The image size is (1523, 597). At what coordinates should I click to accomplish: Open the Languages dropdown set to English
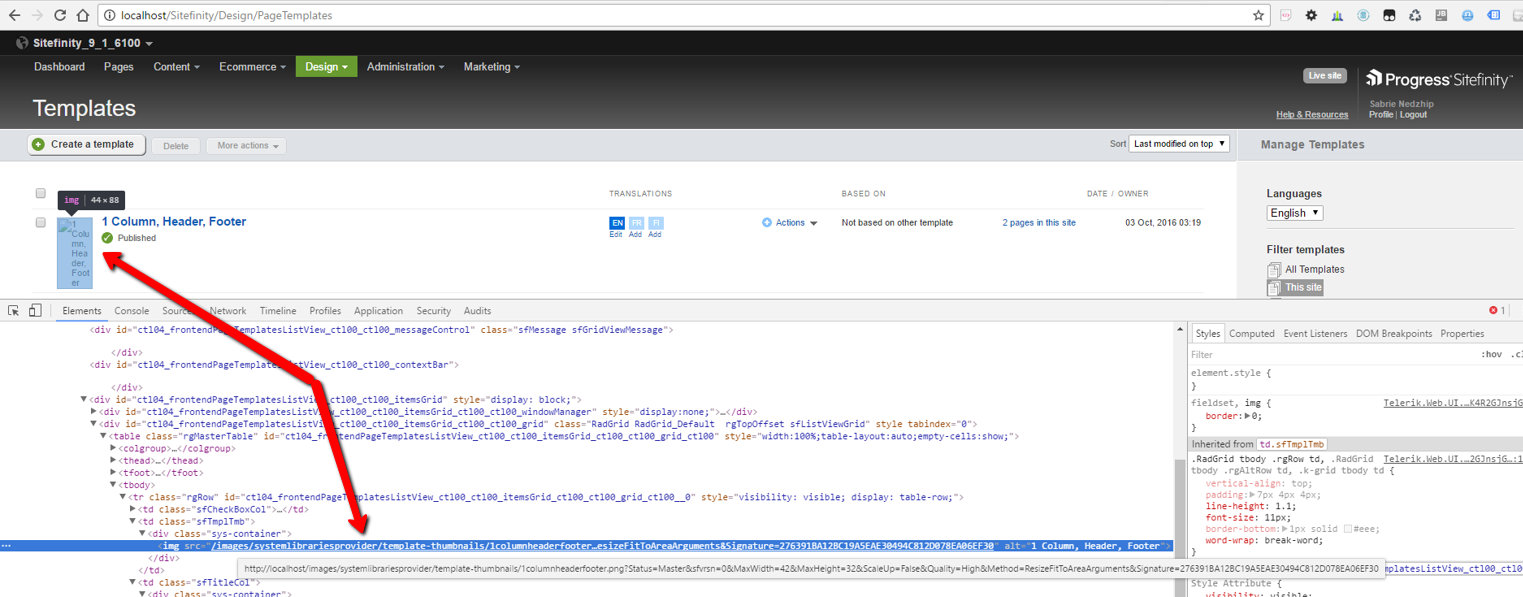pyautogui.click(x=1295, y=213)
